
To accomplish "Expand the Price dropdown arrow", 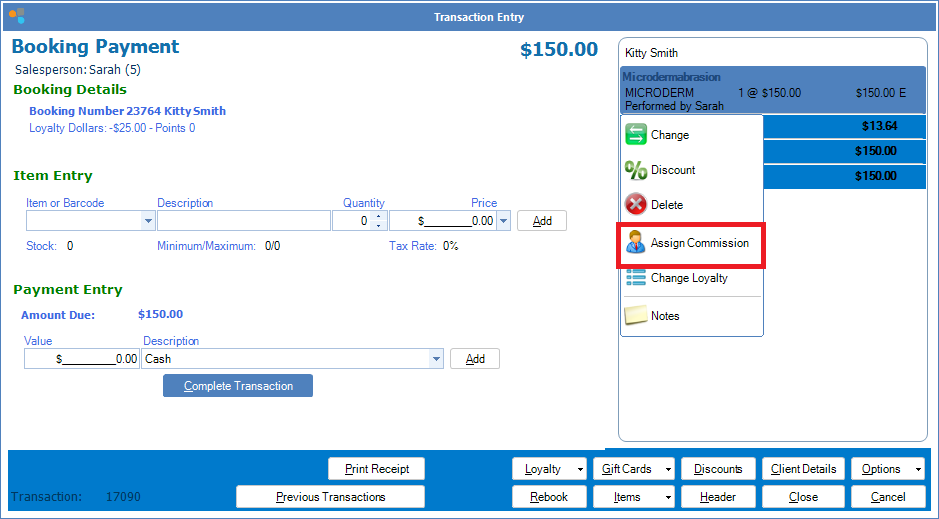I will [502, 221].
